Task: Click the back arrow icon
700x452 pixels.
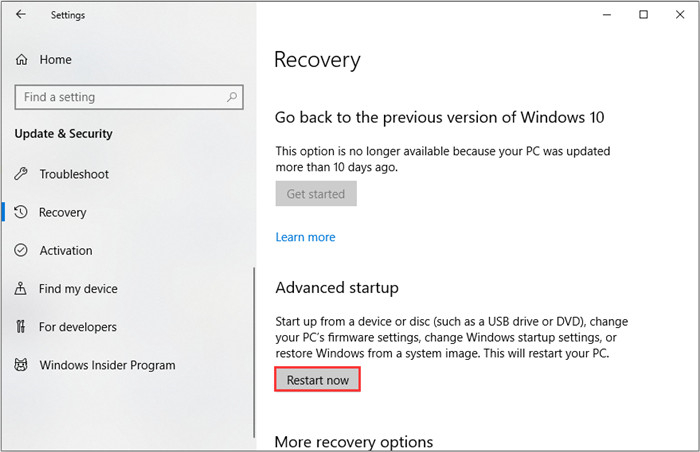Action: tap(21, 15)
